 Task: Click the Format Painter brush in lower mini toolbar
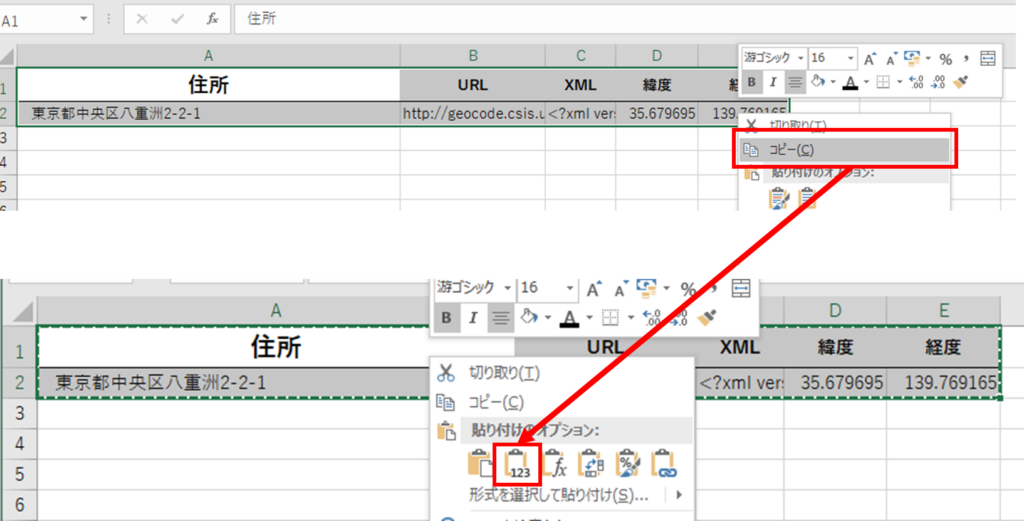pos(708,318)
